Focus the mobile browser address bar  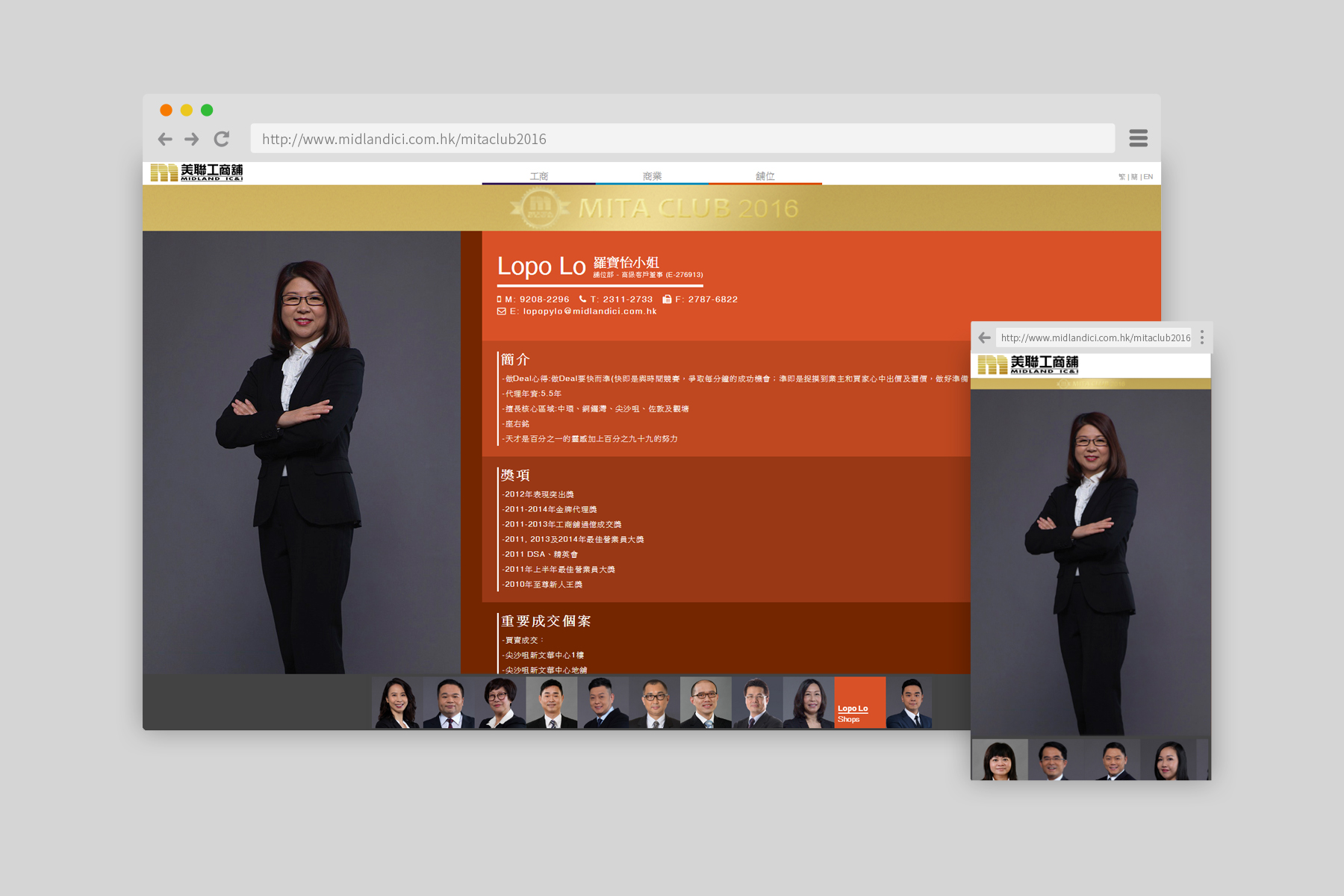click(x=1094, y=337)
